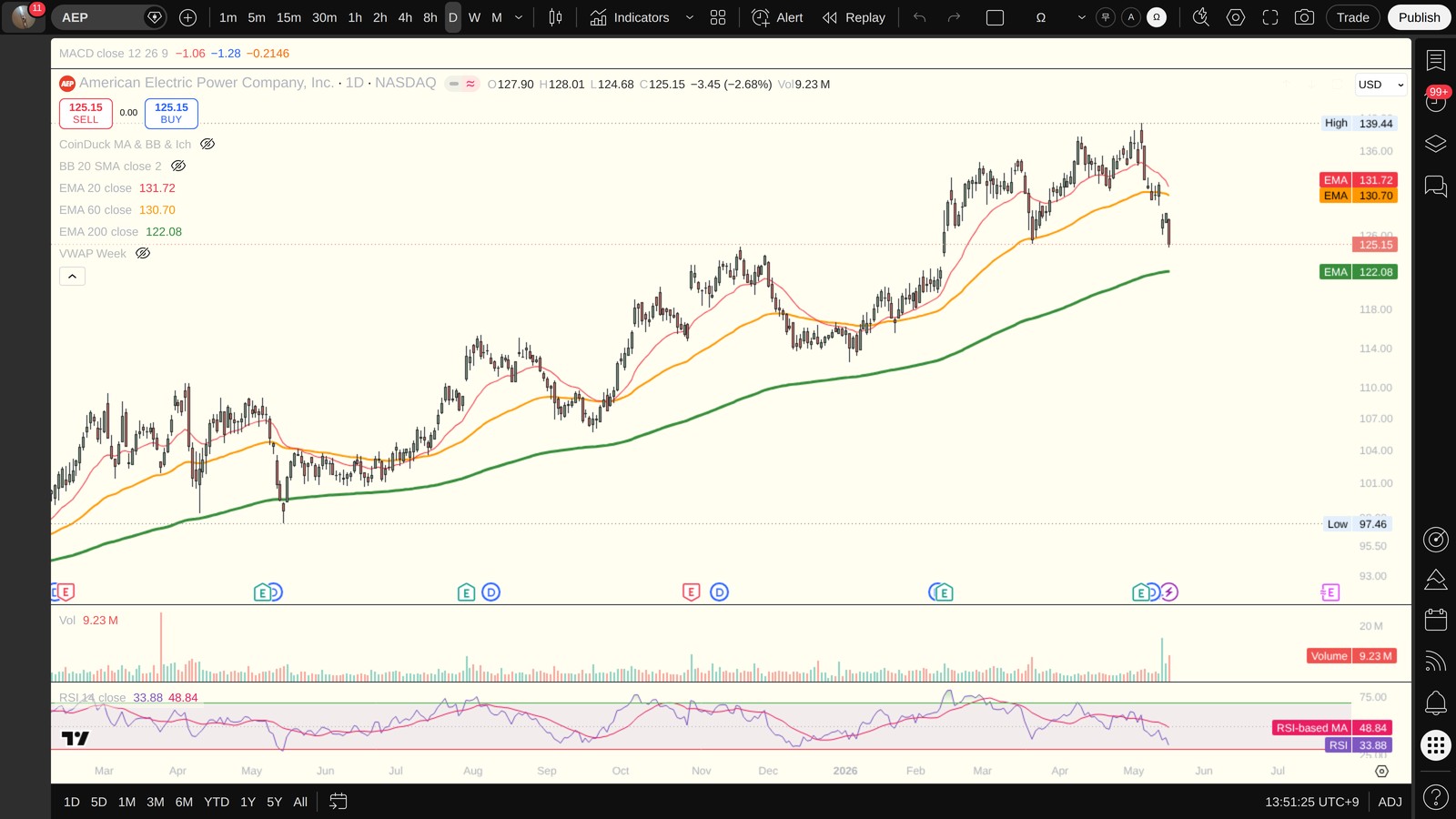Collapse the indicator legend with chevron
Image resolution: width=1456 pixels, height=819 pixels.
(72, 276)
